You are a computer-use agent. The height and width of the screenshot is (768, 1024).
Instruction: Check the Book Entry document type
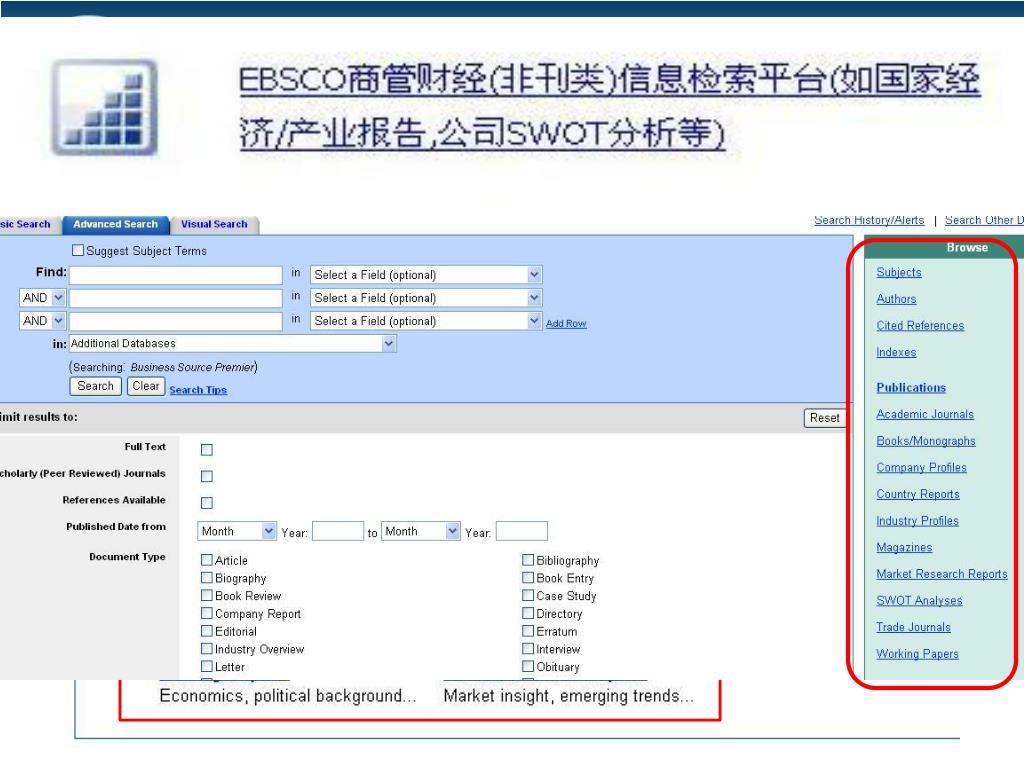(x=528, y=577)
